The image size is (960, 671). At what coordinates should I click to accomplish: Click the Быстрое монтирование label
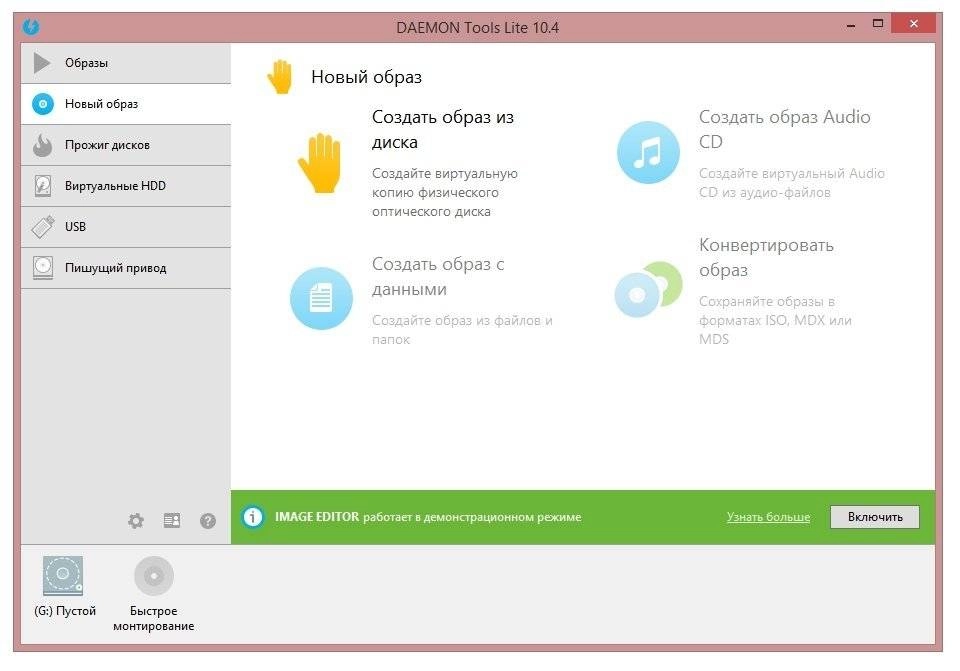click(154, 618)
